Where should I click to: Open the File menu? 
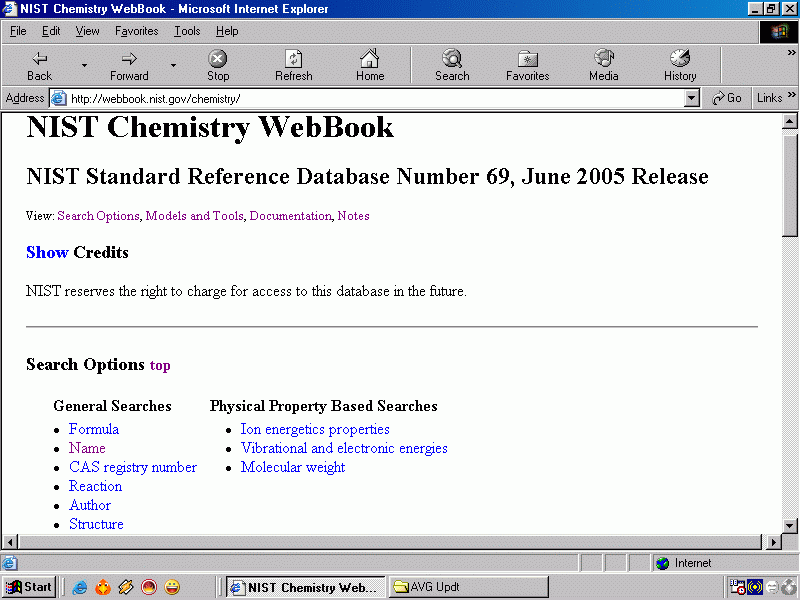[x=18, y=31]
